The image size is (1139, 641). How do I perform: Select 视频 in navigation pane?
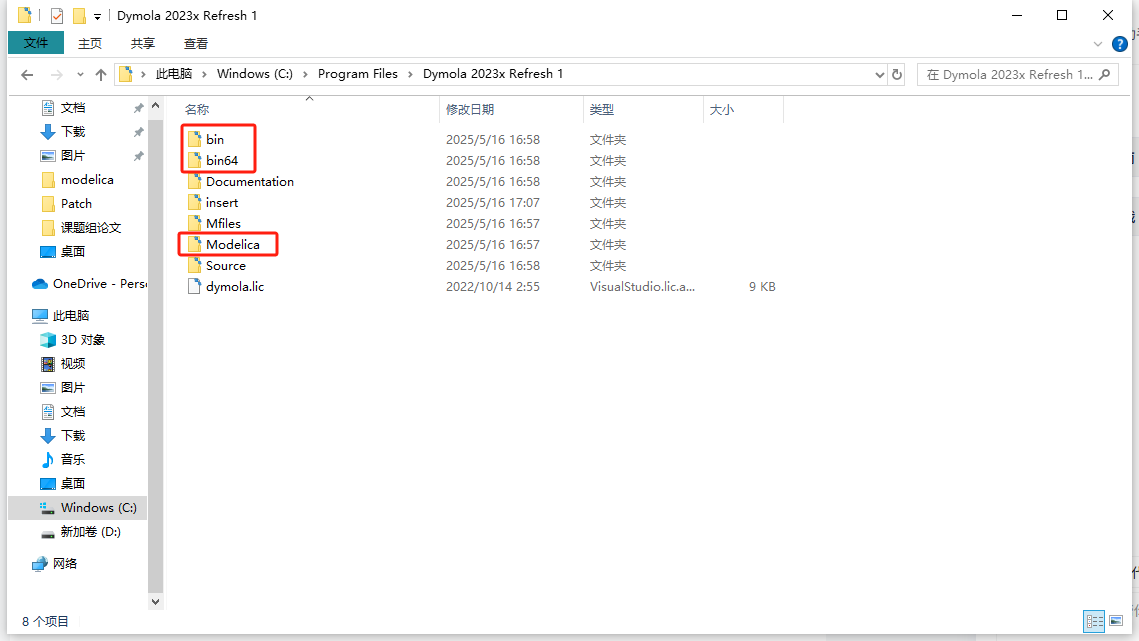coord(63,363)
